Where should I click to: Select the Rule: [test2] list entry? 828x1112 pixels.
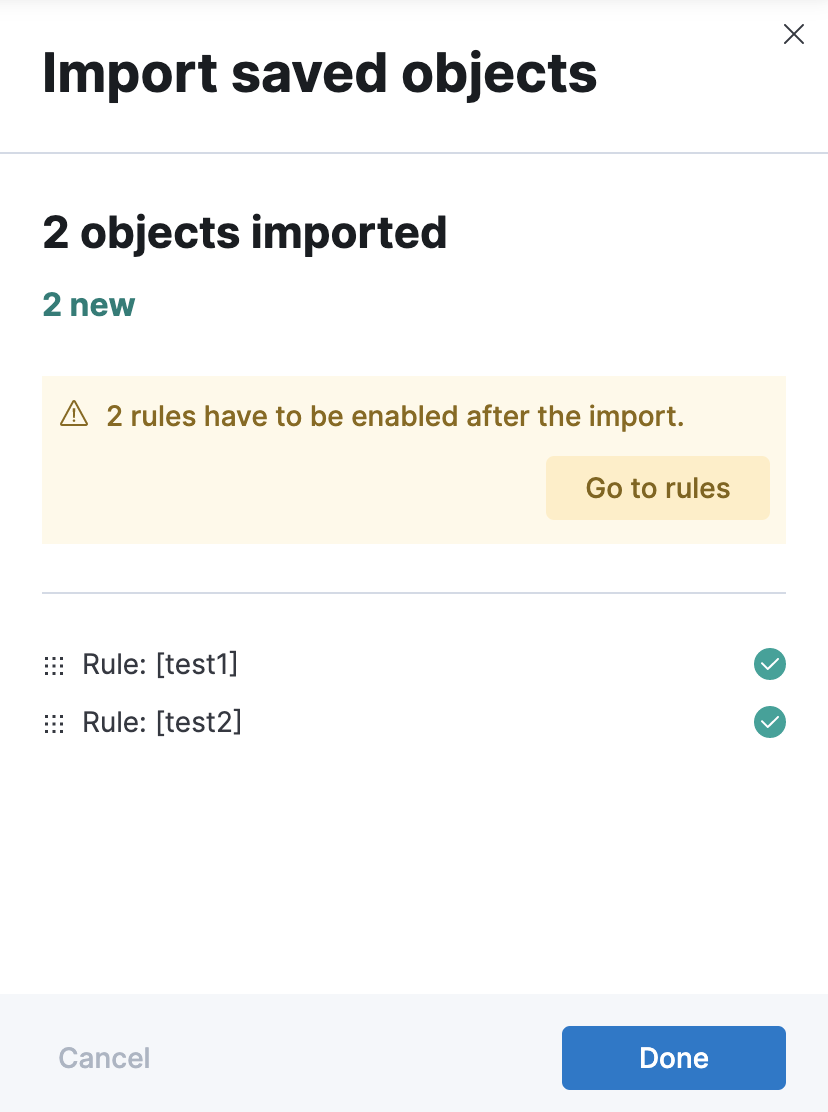[162, 722]
